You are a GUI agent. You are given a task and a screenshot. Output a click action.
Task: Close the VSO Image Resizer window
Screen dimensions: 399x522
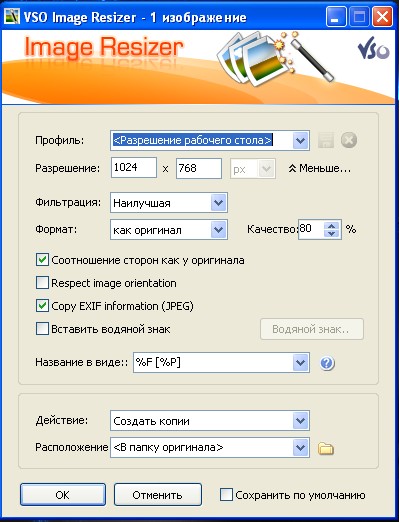pyautogui.click(x=382, y=17)
